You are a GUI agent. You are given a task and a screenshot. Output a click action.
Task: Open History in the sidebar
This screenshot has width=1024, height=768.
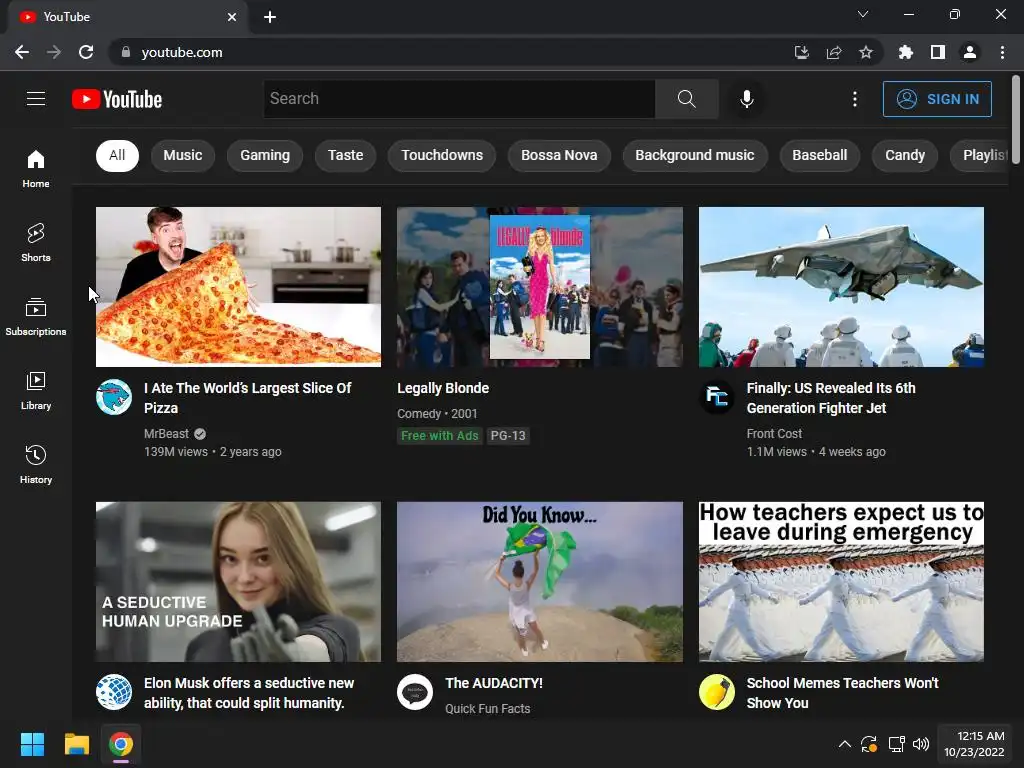click(36, 464)
